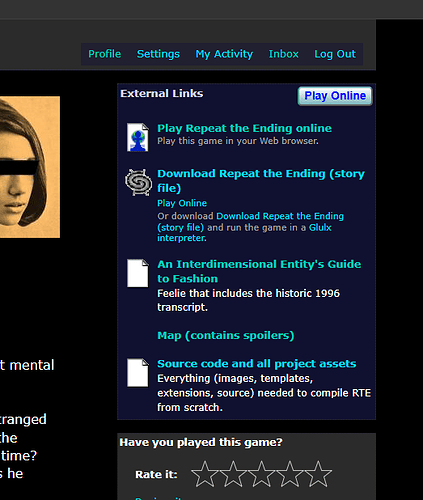This screenshot has width=423, height=500.
Task: Open the Profile page
Action: point(104,54)
